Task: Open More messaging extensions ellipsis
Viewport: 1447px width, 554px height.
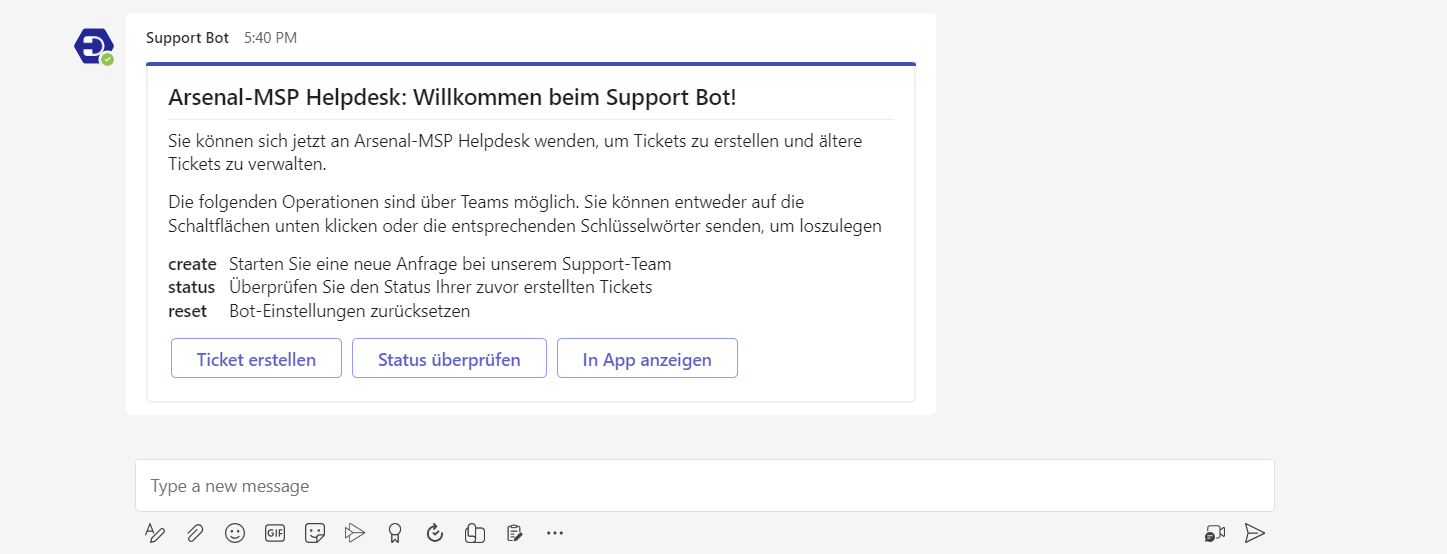Action: (555, 533)
